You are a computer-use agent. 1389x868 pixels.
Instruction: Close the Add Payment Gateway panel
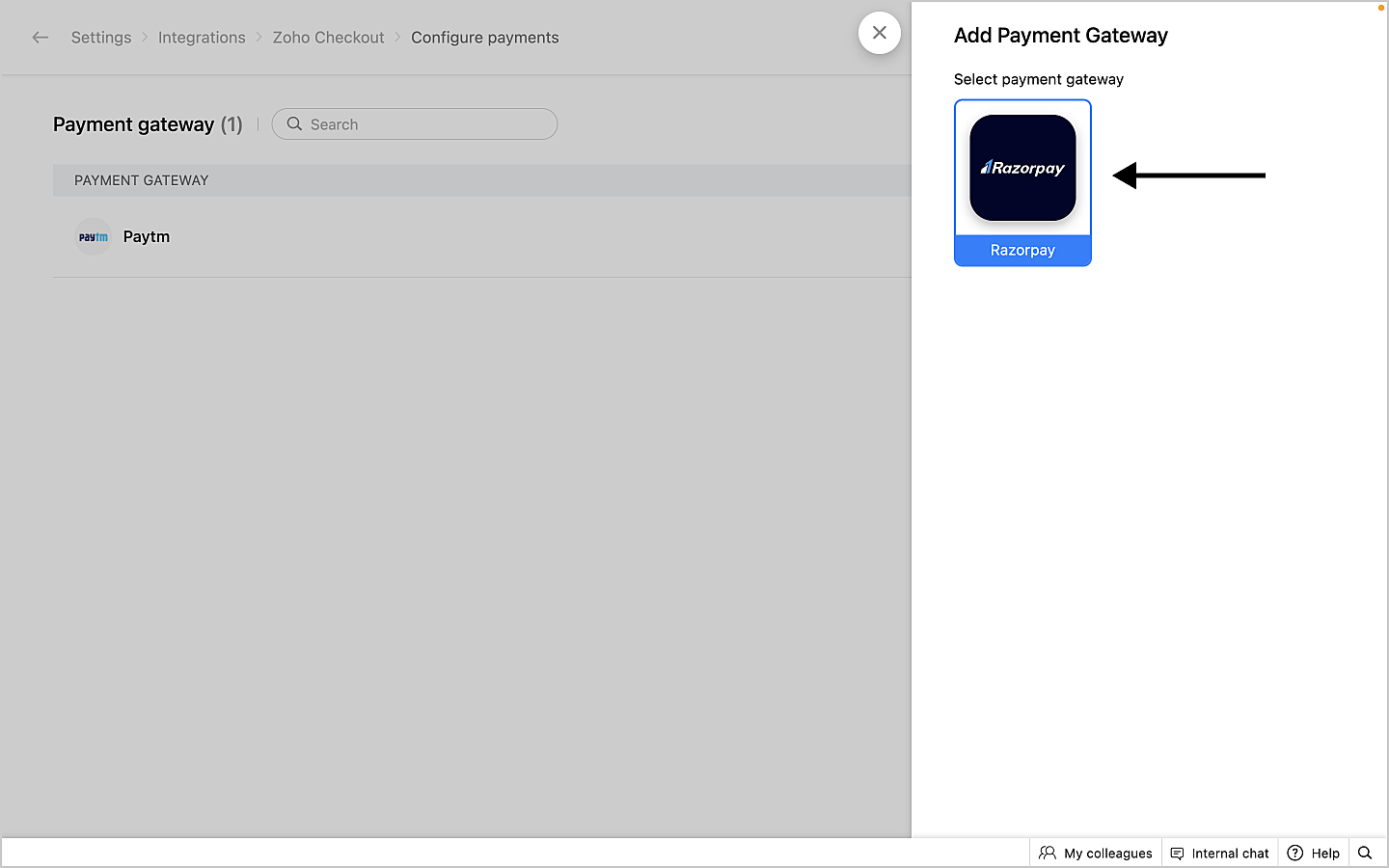click(x=880, y=33)
